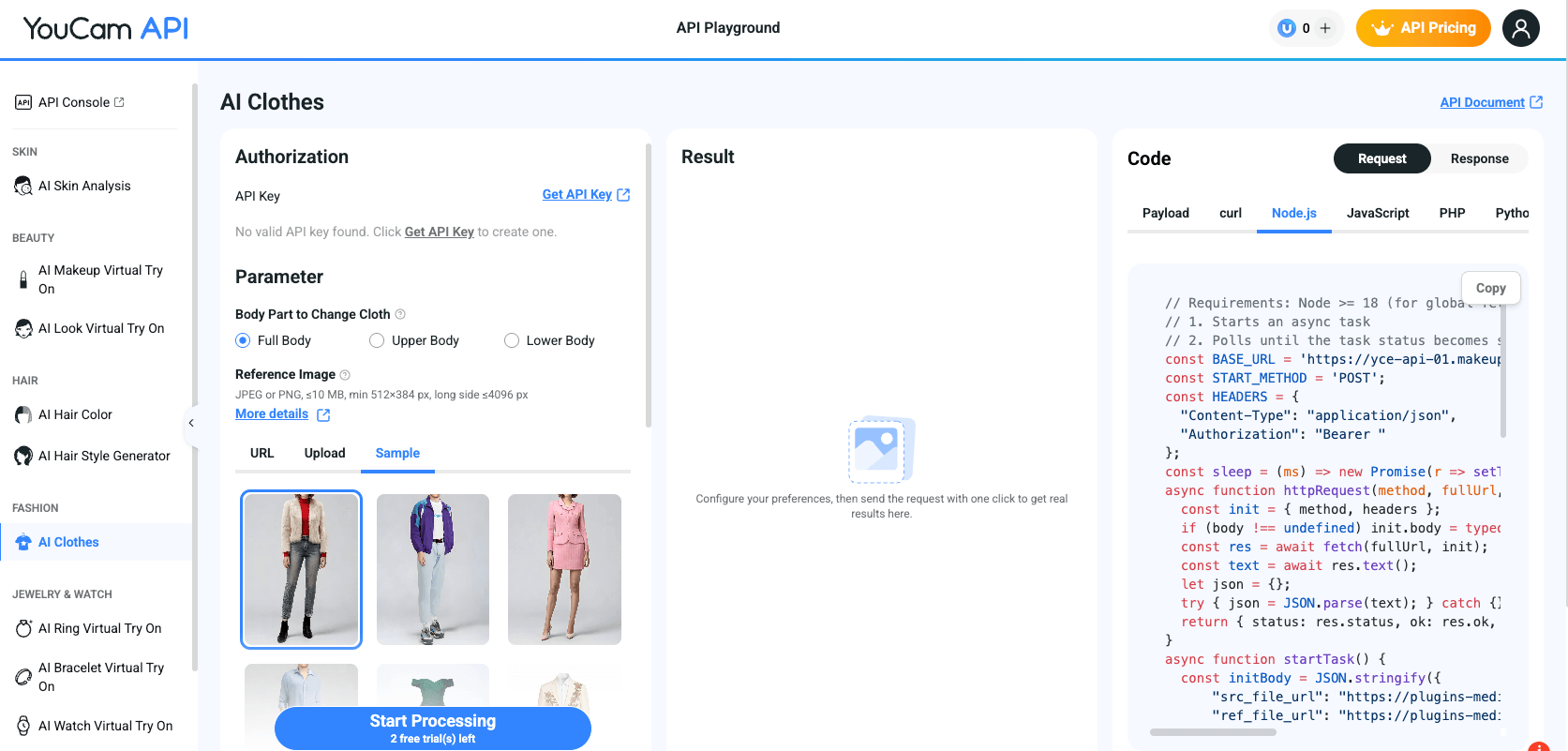Select the purple jacket sample image
This screenshot has width=1568, height=751.
pyautogui.click(x=433, y=569)
